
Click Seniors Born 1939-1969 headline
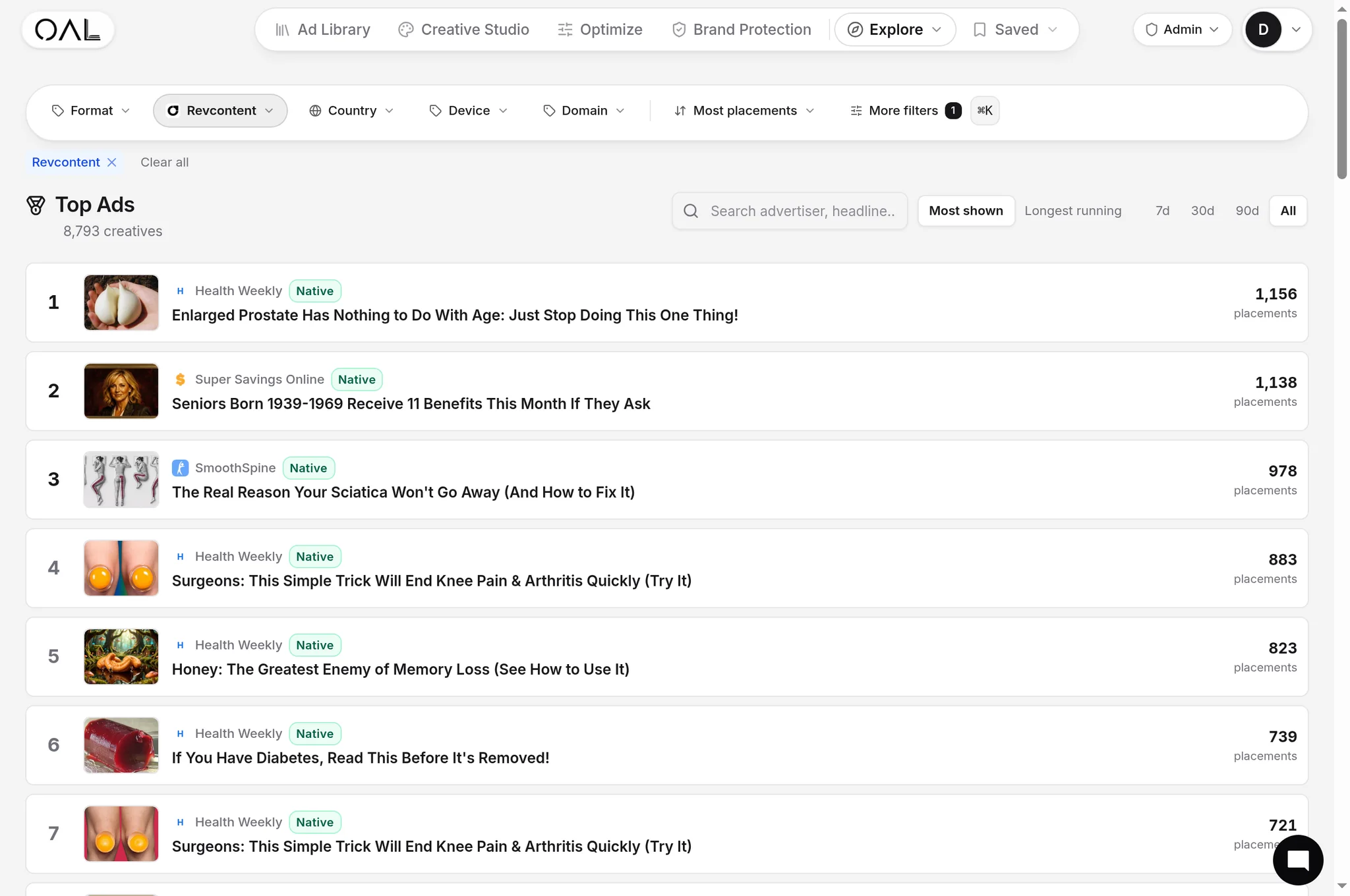tap(411, 404)
